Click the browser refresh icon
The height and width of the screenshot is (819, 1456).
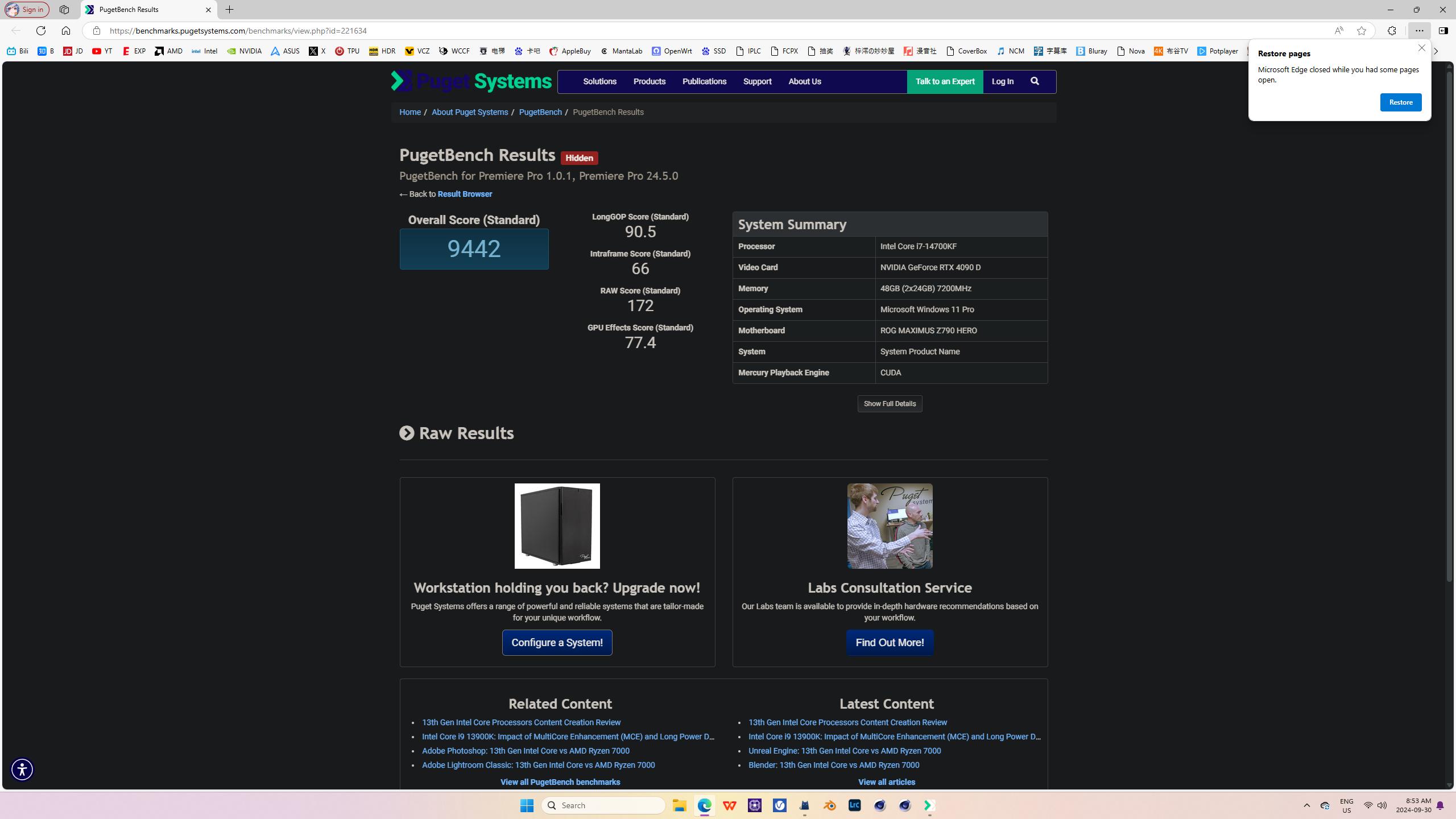click(x=41, y=31)
